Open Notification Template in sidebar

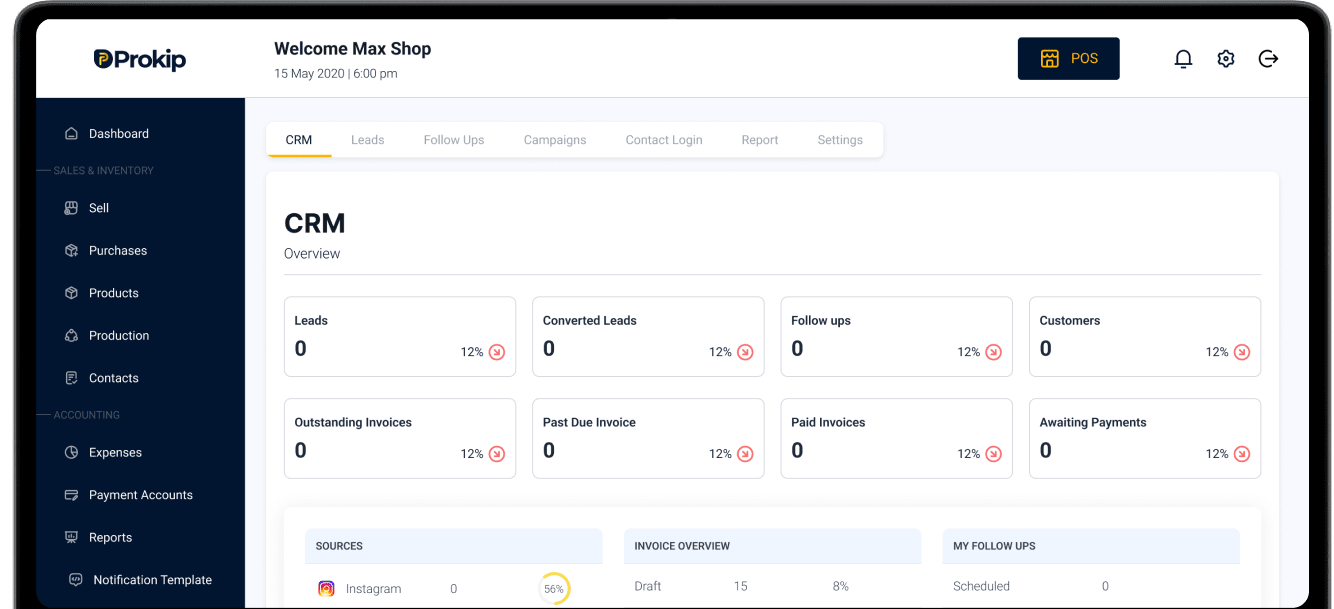(x=140, y=580)
